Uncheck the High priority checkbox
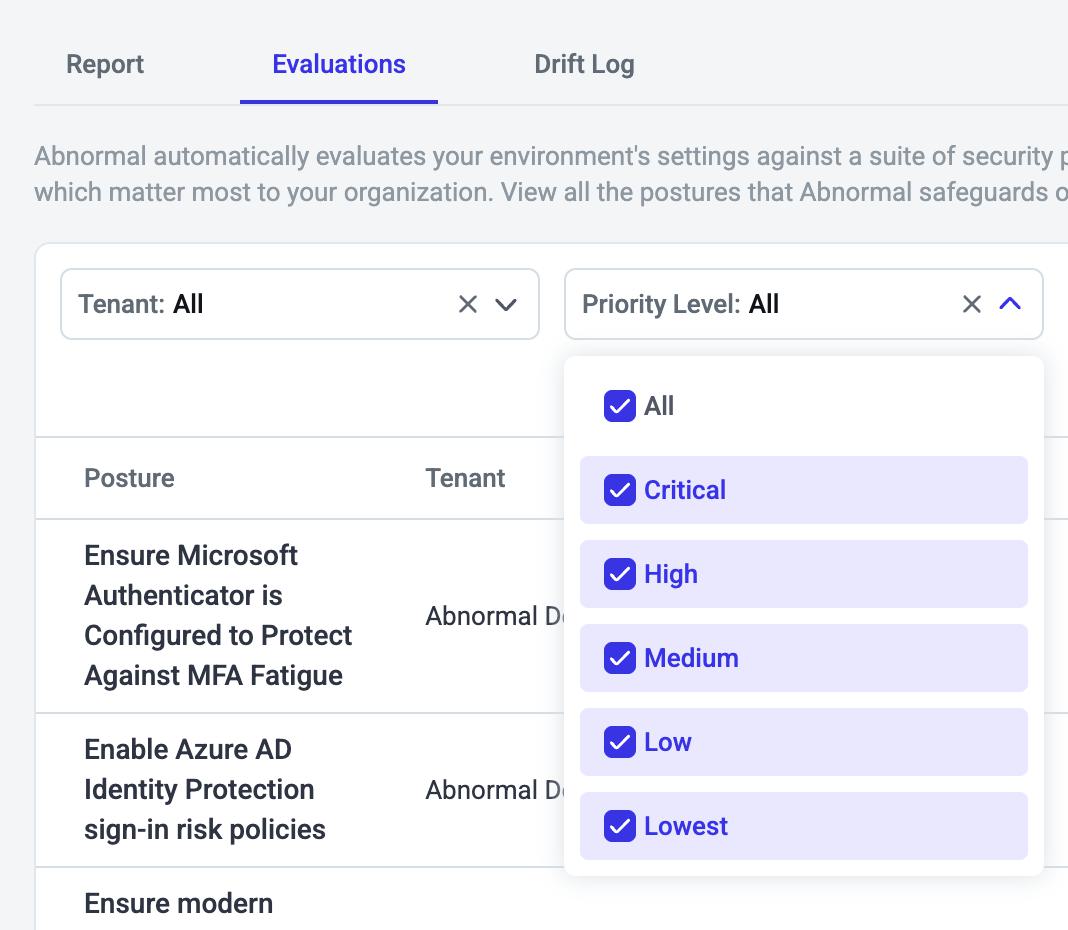Image resolution: width=1068 pixels, height=930 pixels. (620, 574)
